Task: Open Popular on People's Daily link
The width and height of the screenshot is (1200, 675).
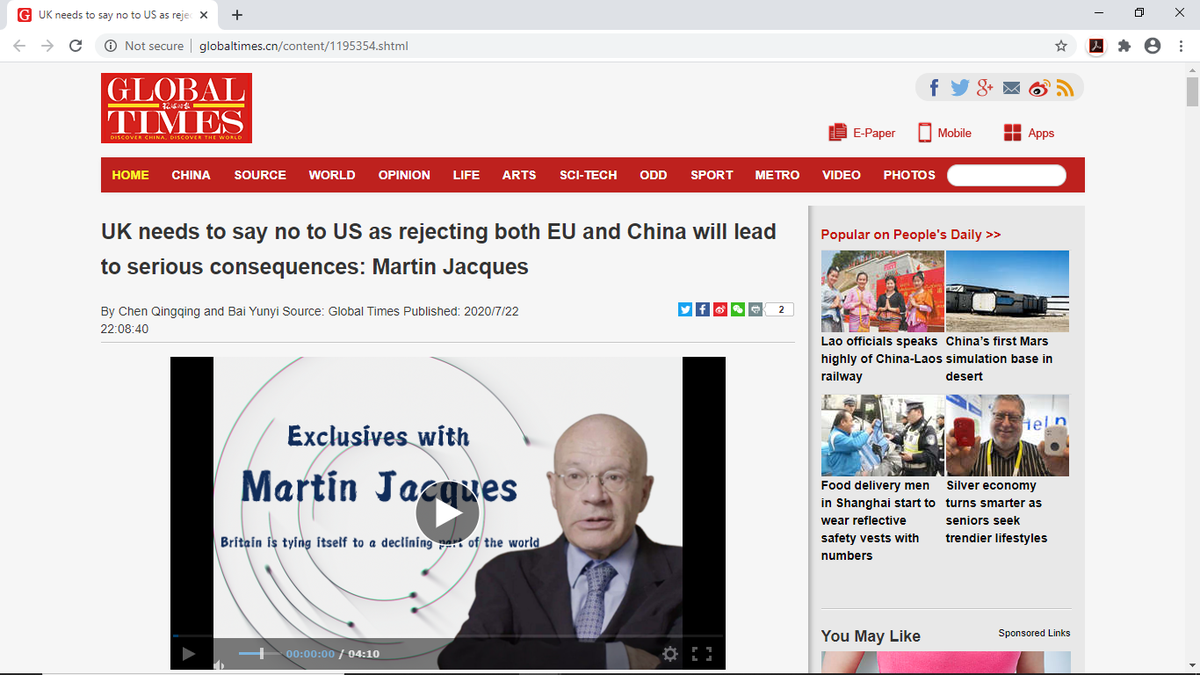Action: click(x=910, y=234)
